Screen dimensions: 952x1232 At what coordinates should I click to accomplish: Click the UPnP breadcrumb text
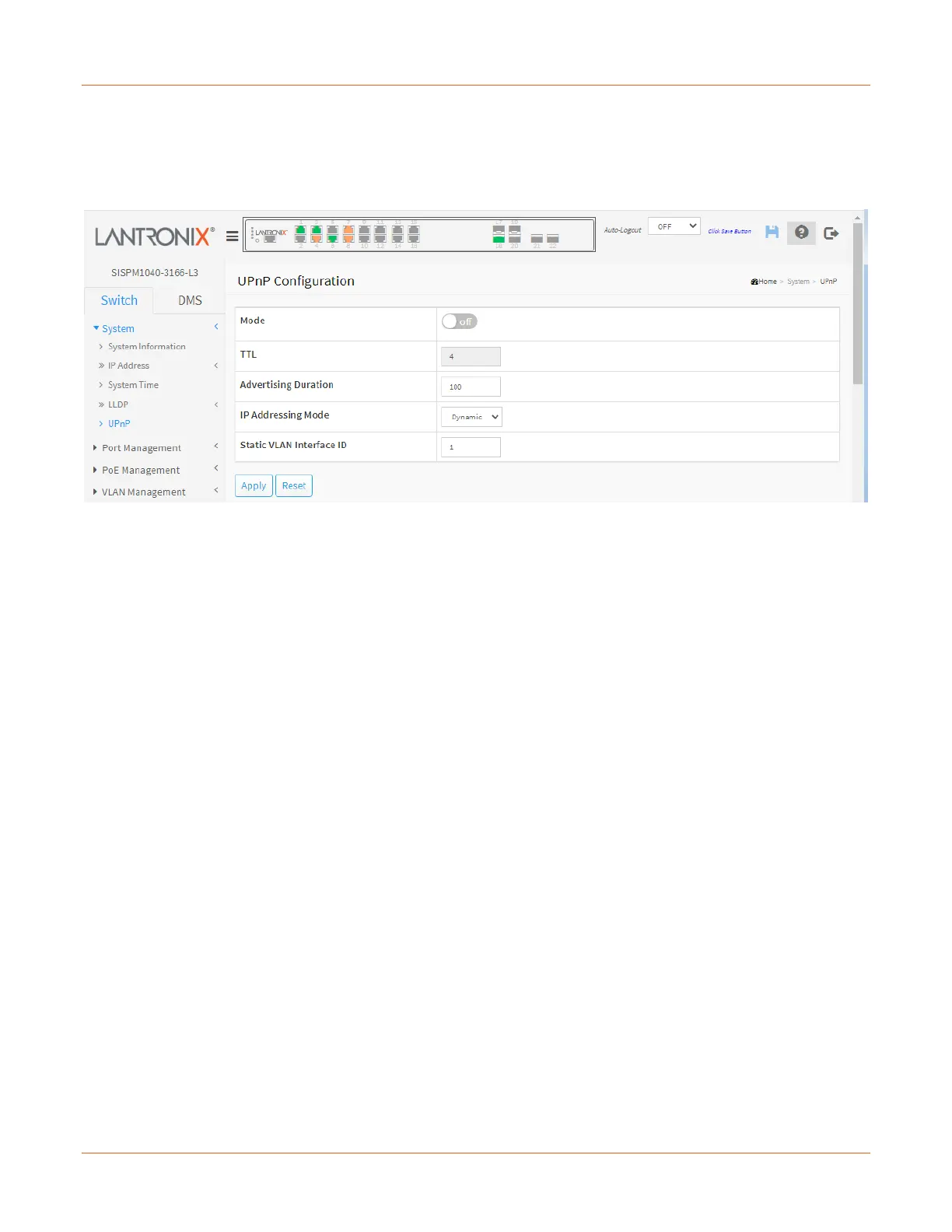(828, 282)
